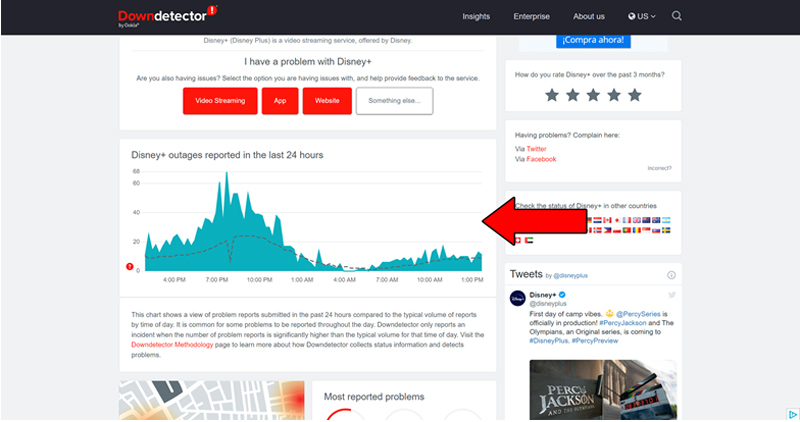
Task: Select the Canada flag
Action: pos(607,220)
